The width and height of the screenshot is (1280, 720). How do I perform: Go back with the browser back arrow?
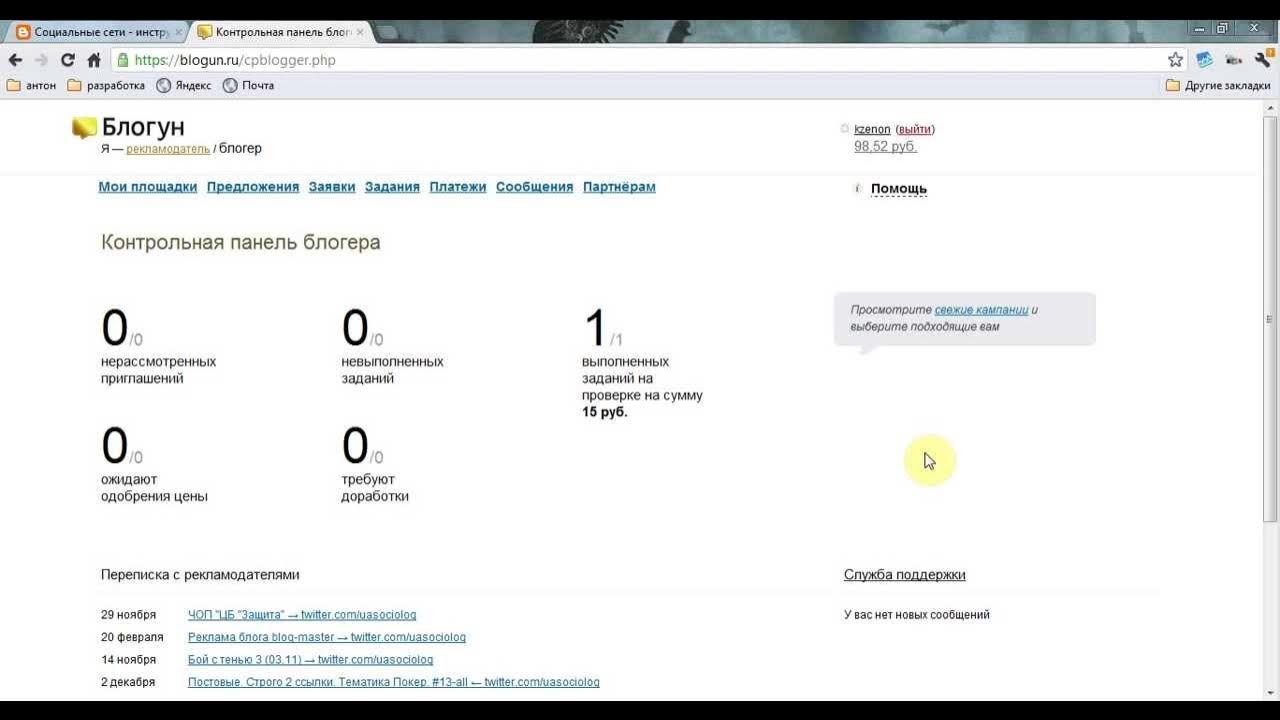click(x=15, y=60)
